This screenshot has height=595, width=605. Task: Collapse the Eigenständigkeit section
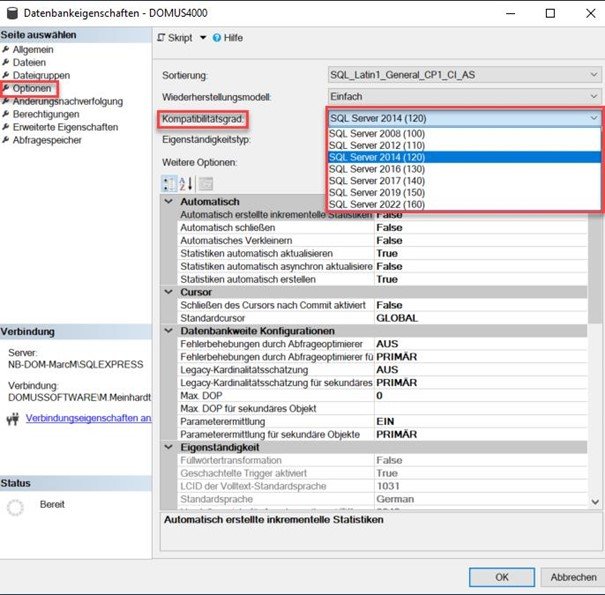tap(169, 447)
